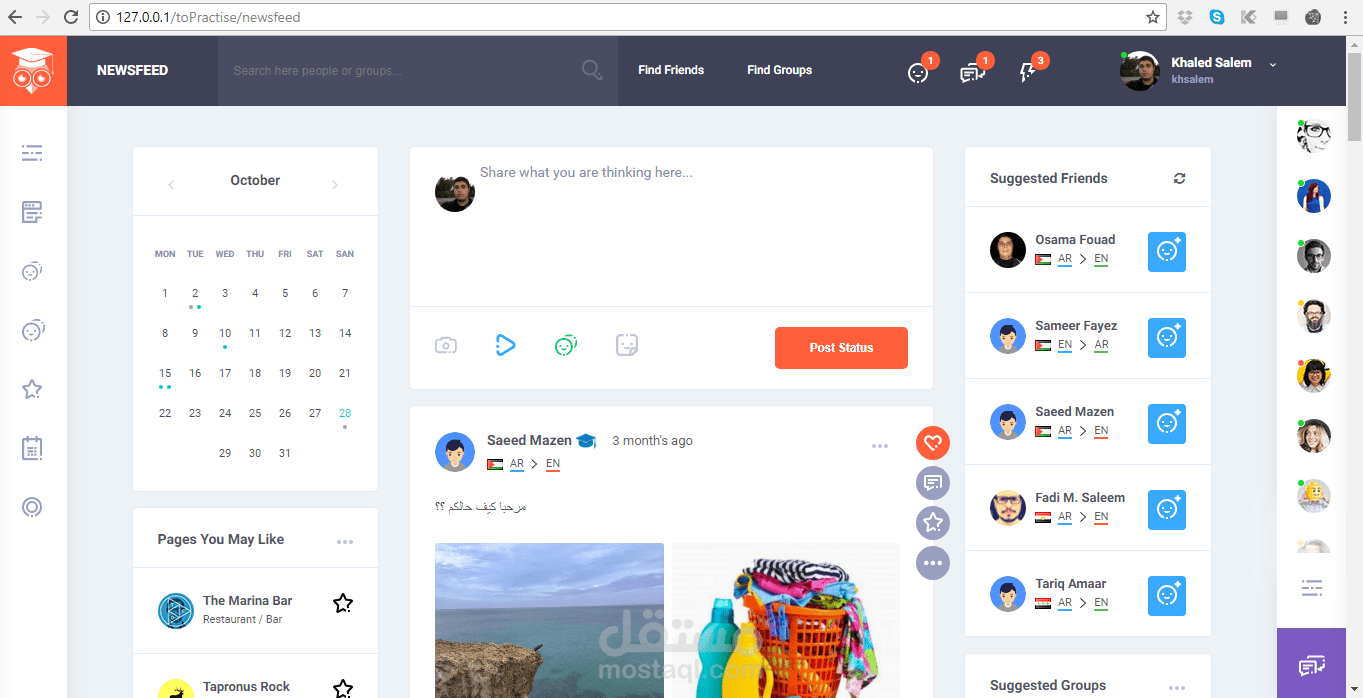Add a photo with camera icon
Image resolution: width=1363 pixels, height=698 pixels.
pyautogui.click(x=446, y=346)
